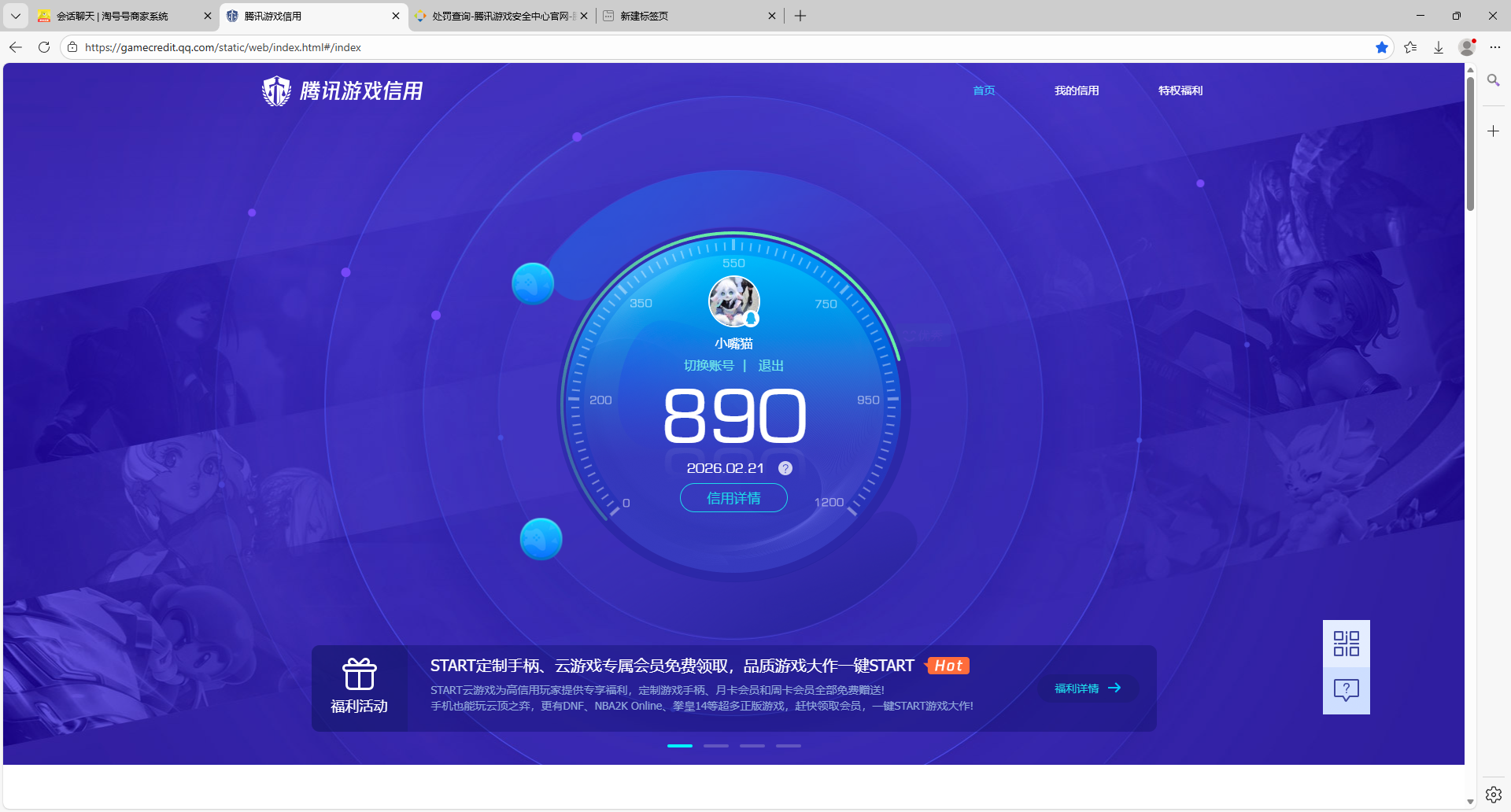The image size is (1511, 812).
Task: Open the customize sidebar plus icon
Action: 1493,131
